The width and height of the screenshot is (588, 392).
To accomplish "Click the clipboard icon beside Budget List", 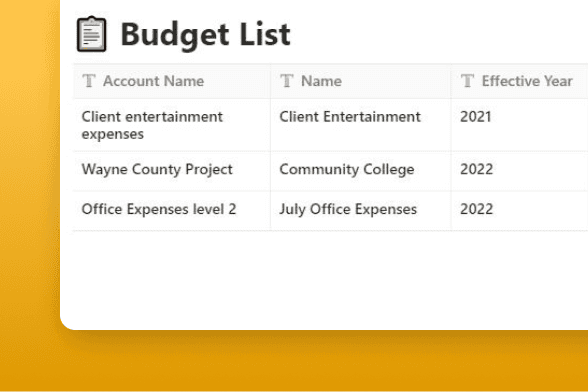I will coord(92,34).
